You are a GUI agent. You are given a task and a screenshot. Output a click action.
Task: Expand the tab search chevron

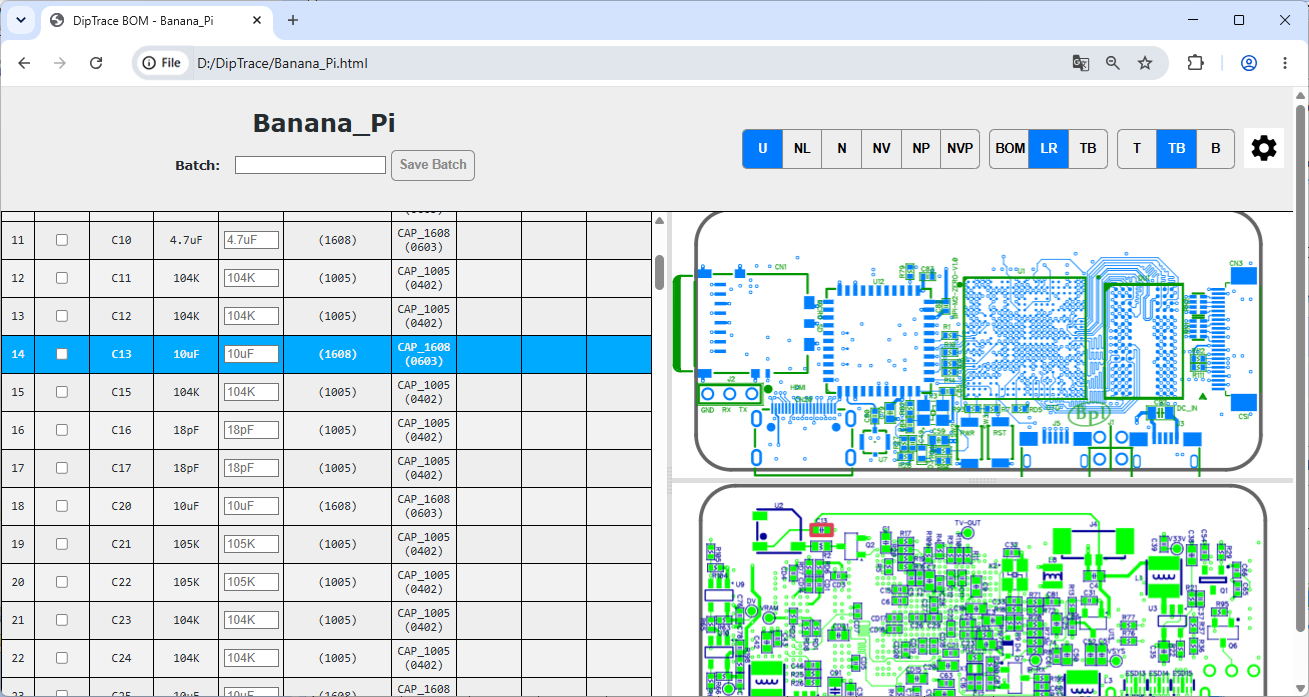tap(20, 20)
